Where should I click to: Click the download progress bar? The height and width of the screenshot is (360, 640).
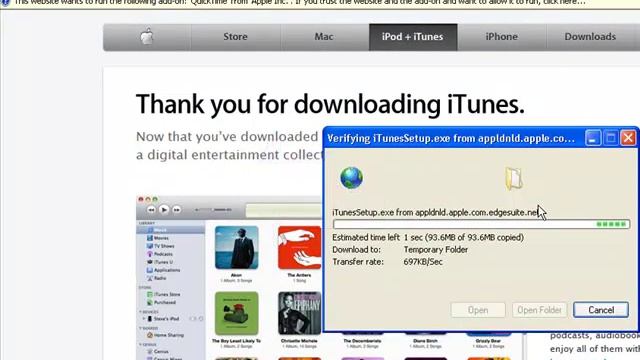point(481,224)
